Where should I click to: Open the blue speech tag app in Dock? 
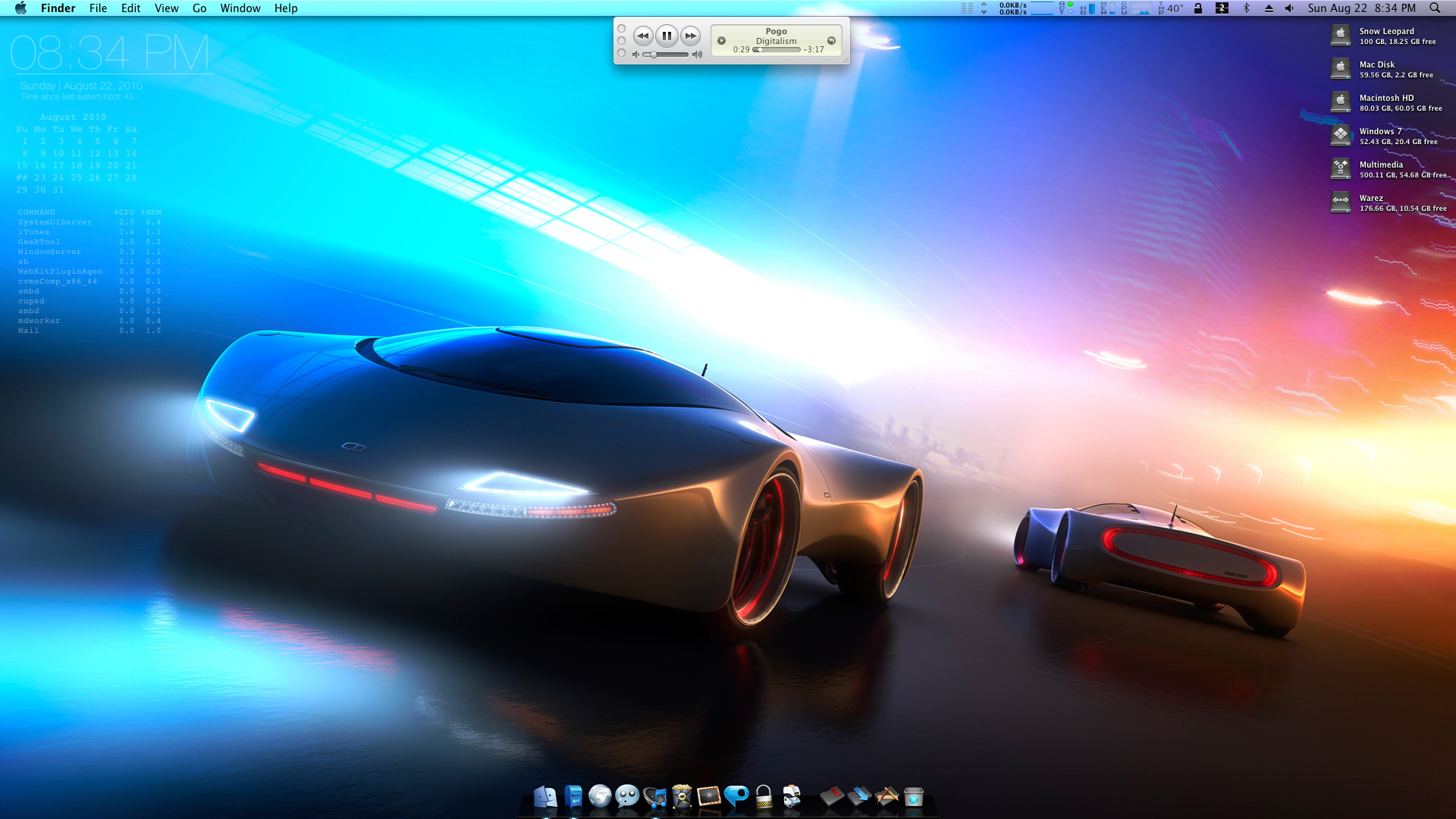[736, 796]
